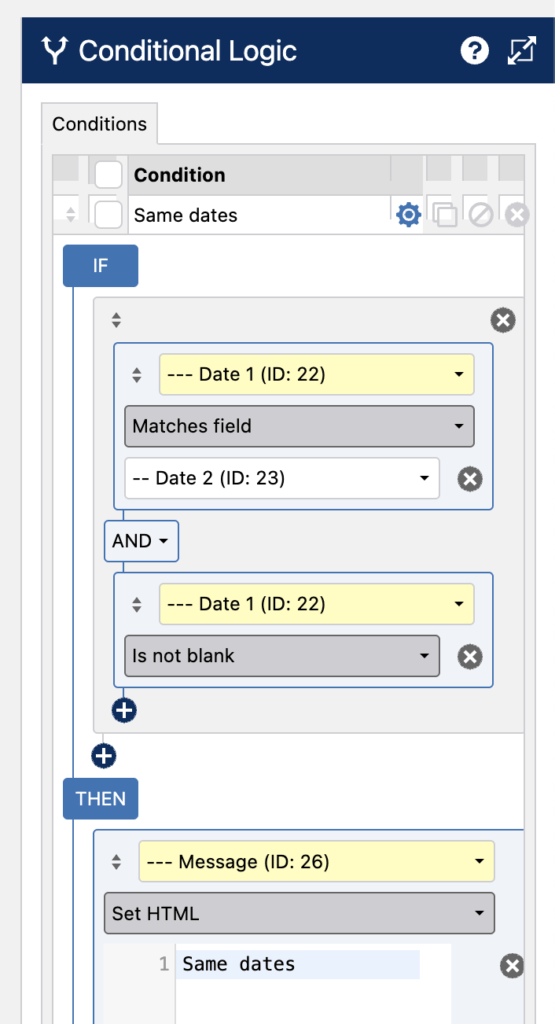
Task: Check the Same dates condition checkbox
Action: click(108, 215)
